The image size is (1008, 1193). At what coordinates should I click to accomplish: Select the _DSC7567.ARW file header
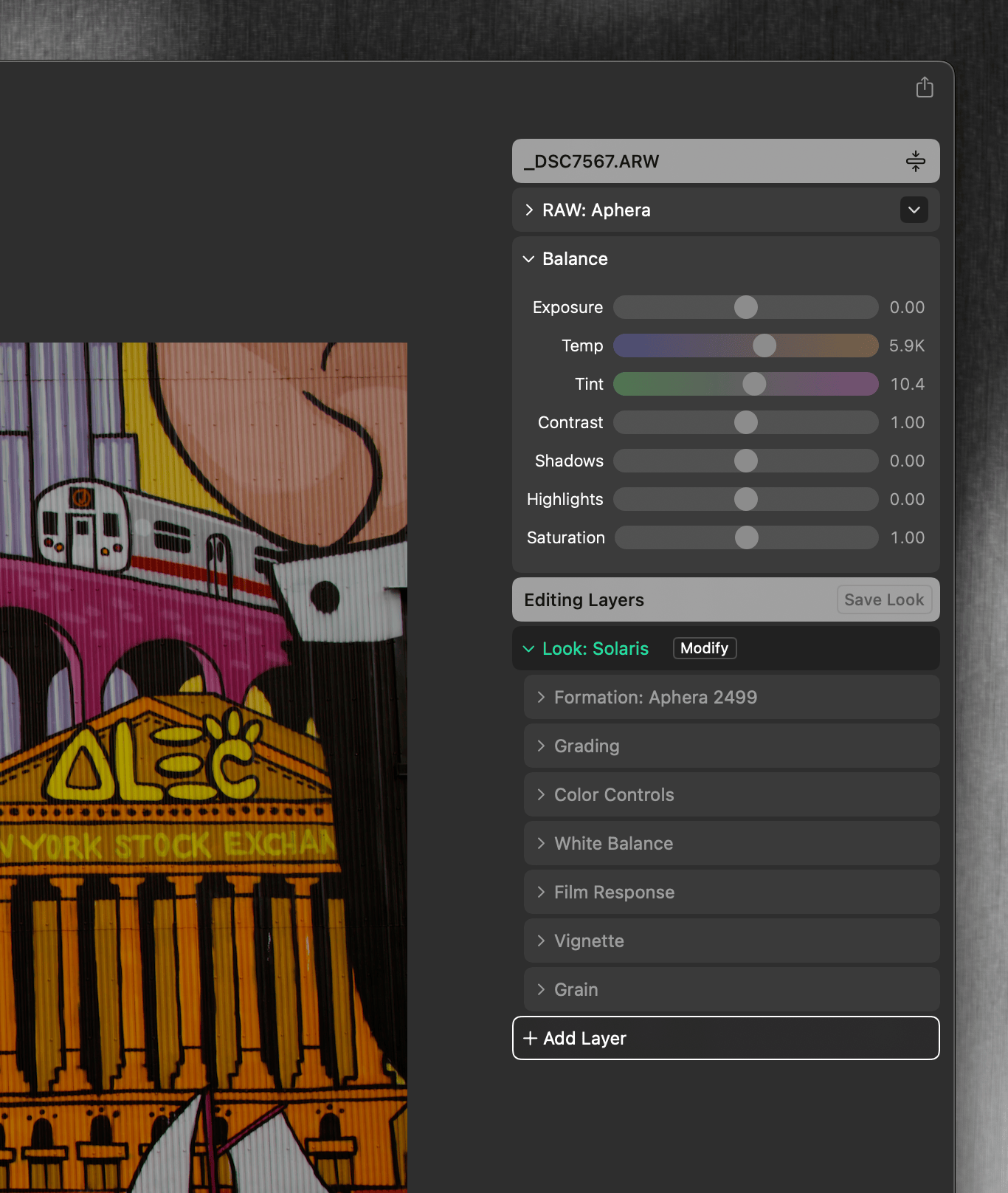click(x=726, y=161)
